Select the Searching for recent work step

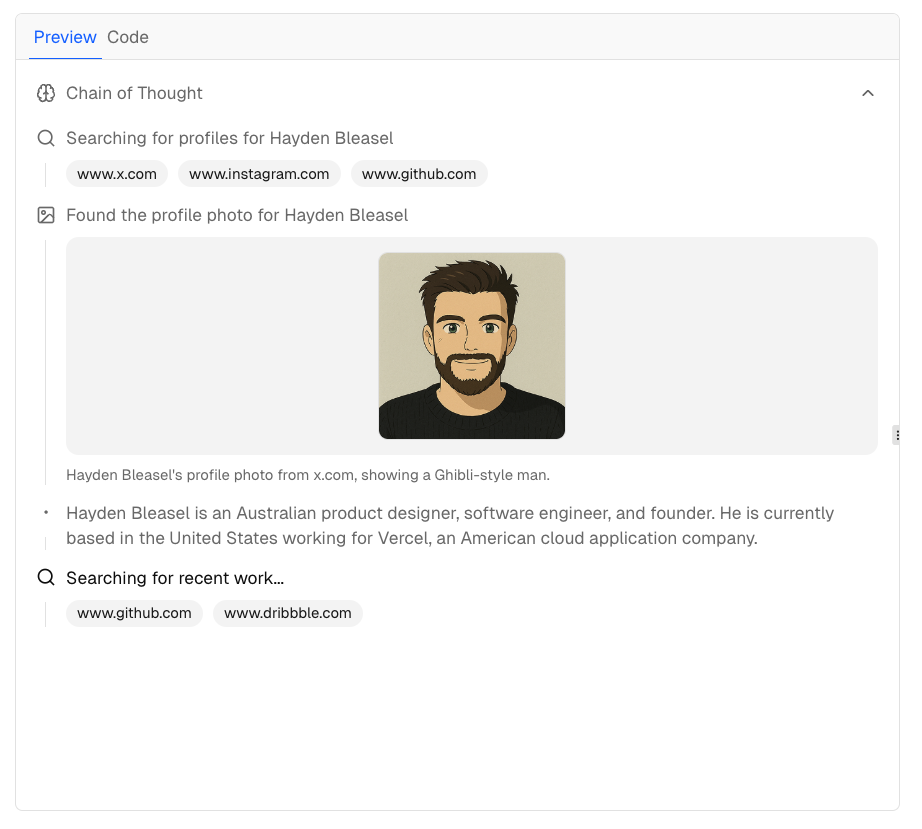click(x=175, y=578)
